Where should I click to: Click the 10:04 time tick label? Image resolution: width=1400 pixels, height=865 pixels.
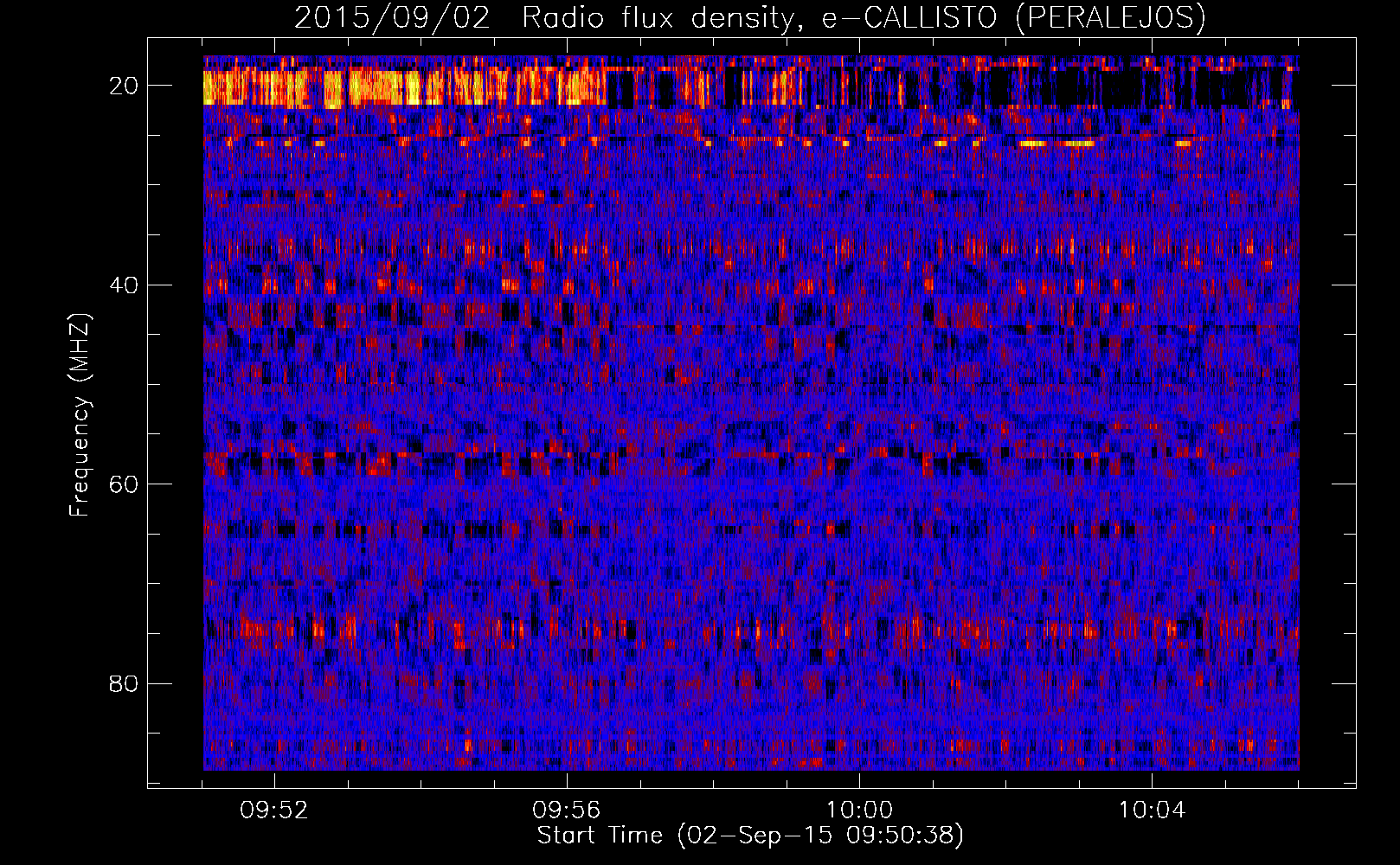coord(1152,811)
